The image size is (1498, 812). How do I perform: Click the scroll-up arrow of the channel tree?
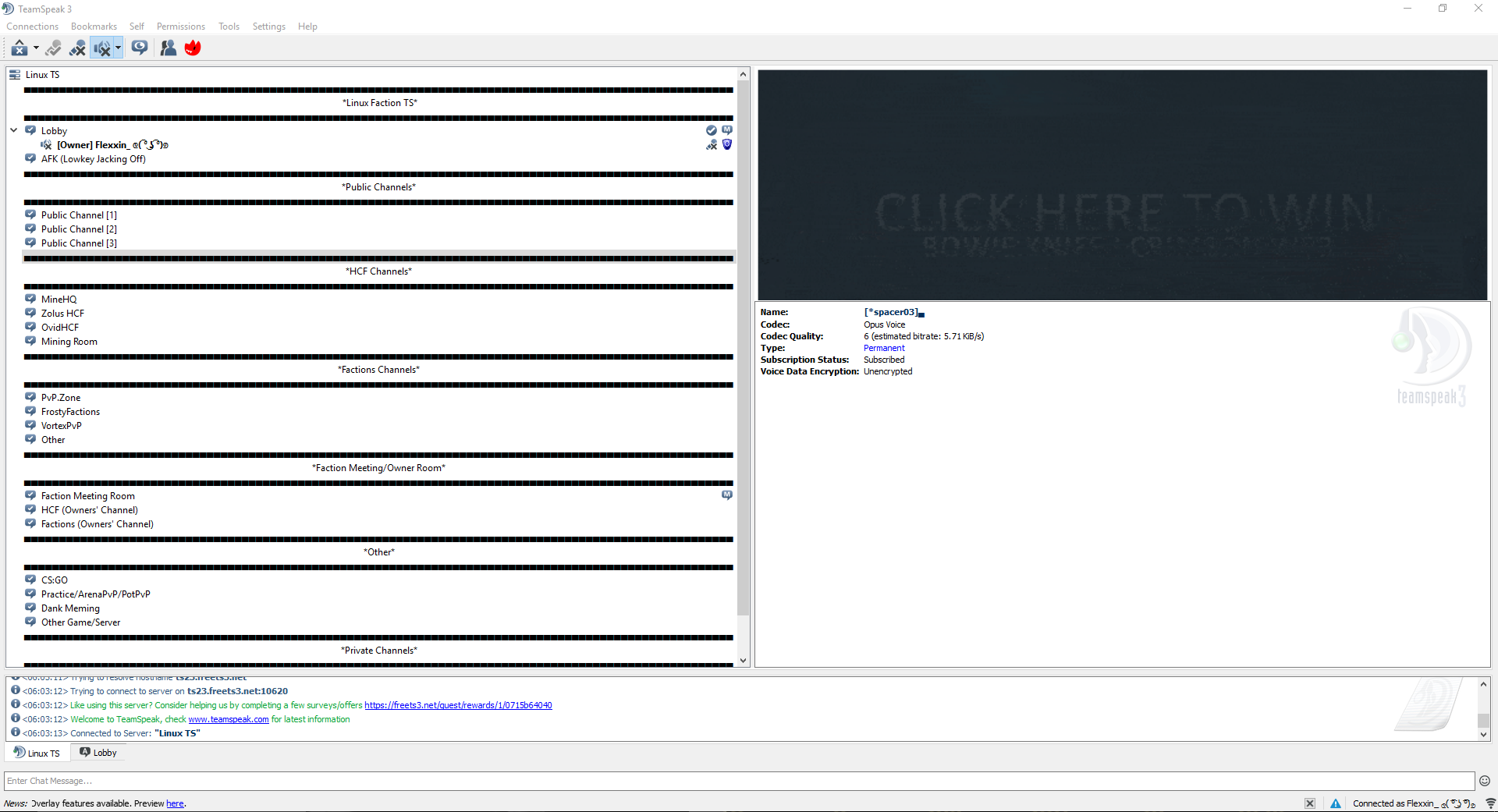coord(743,75)
